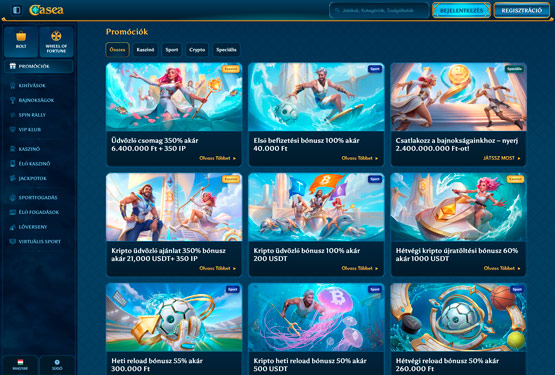Open the Wheel of Fortune tile
Image resolution: width=555 pixels, height=375 pixels.
(56, 41)
